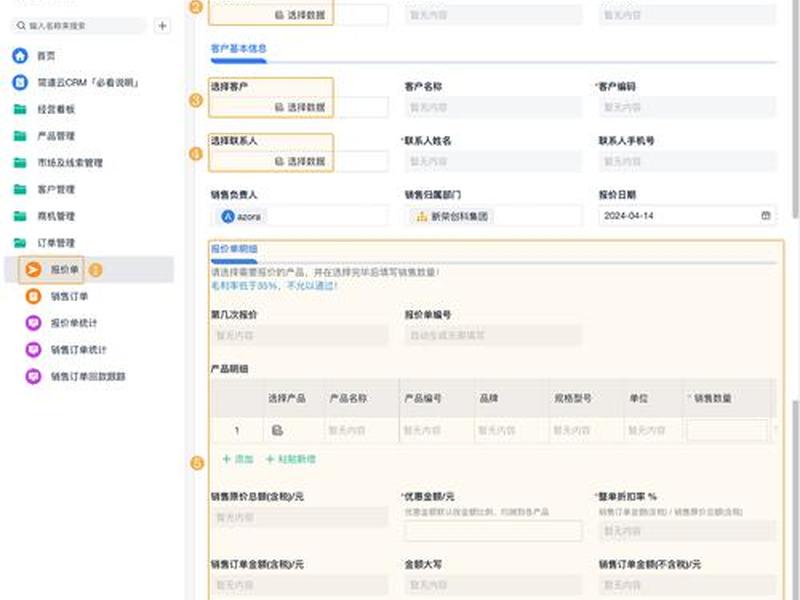Switch to the 客户基本信息 tab
Image resolution: width=800 pixels, height=600 pixels.
point(238,49)
